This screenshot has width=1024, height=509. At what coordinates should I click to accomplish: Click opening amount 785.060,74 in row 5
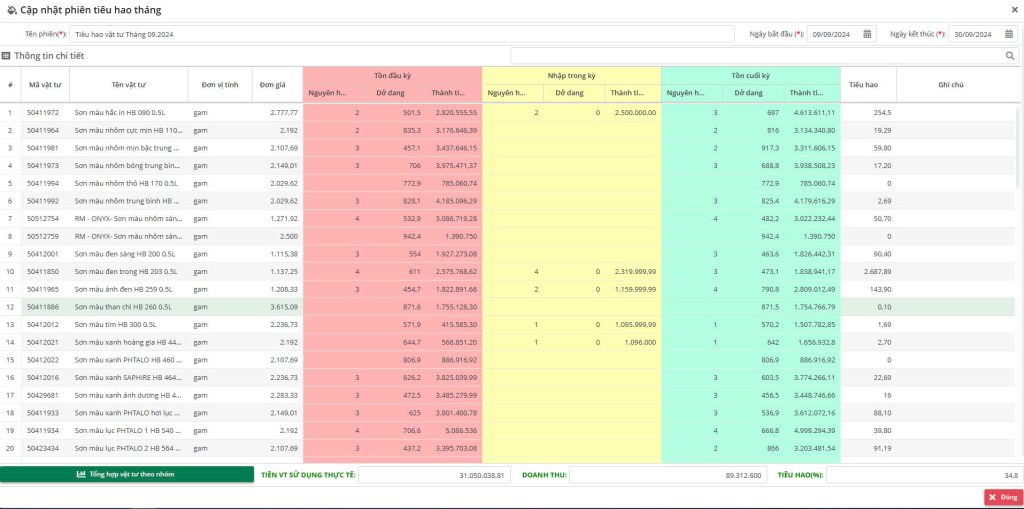pyautogui.click(x=460, y=184)
